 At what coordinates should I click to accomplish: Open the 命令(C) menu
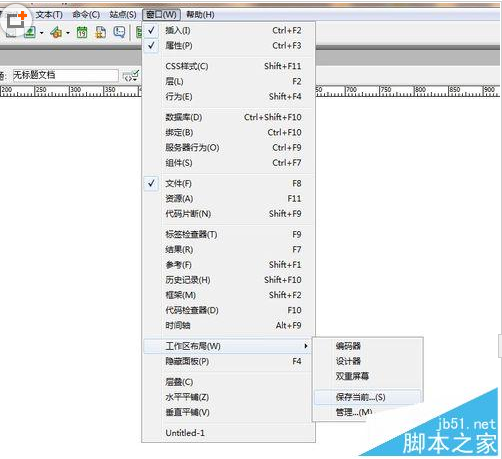86,15
